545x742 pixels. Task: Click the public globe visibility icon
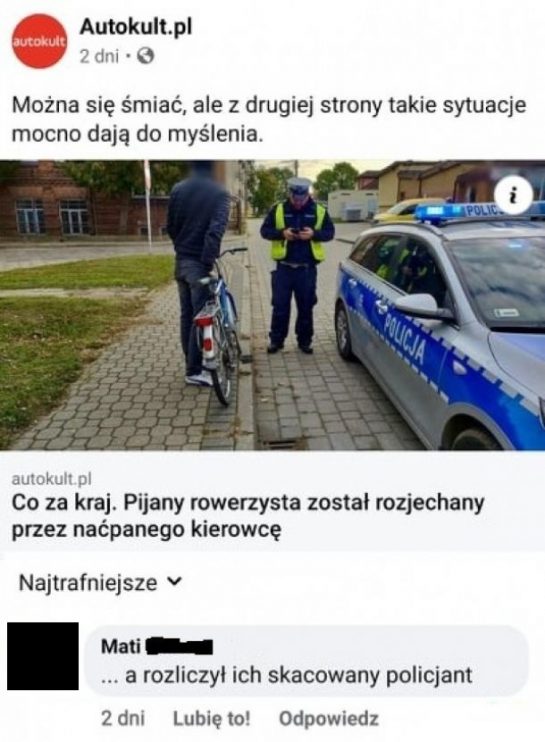point(146,57)
